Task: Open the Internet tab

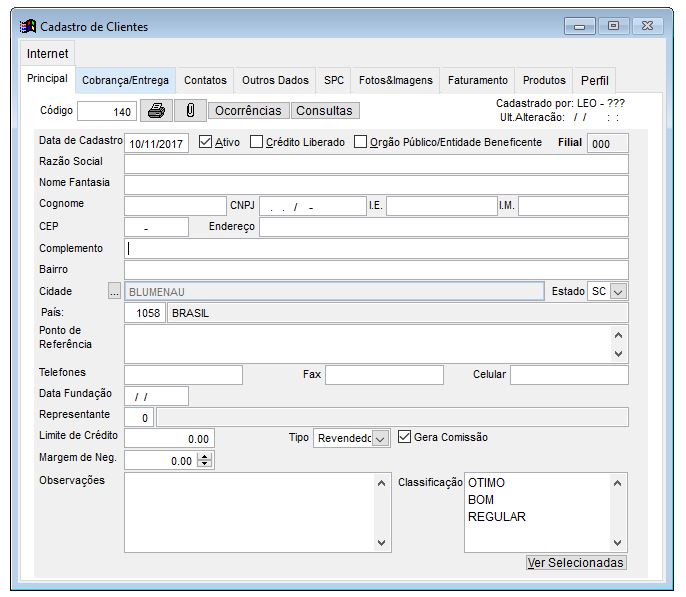Action: pyautogui.click(x=47, y=54)
